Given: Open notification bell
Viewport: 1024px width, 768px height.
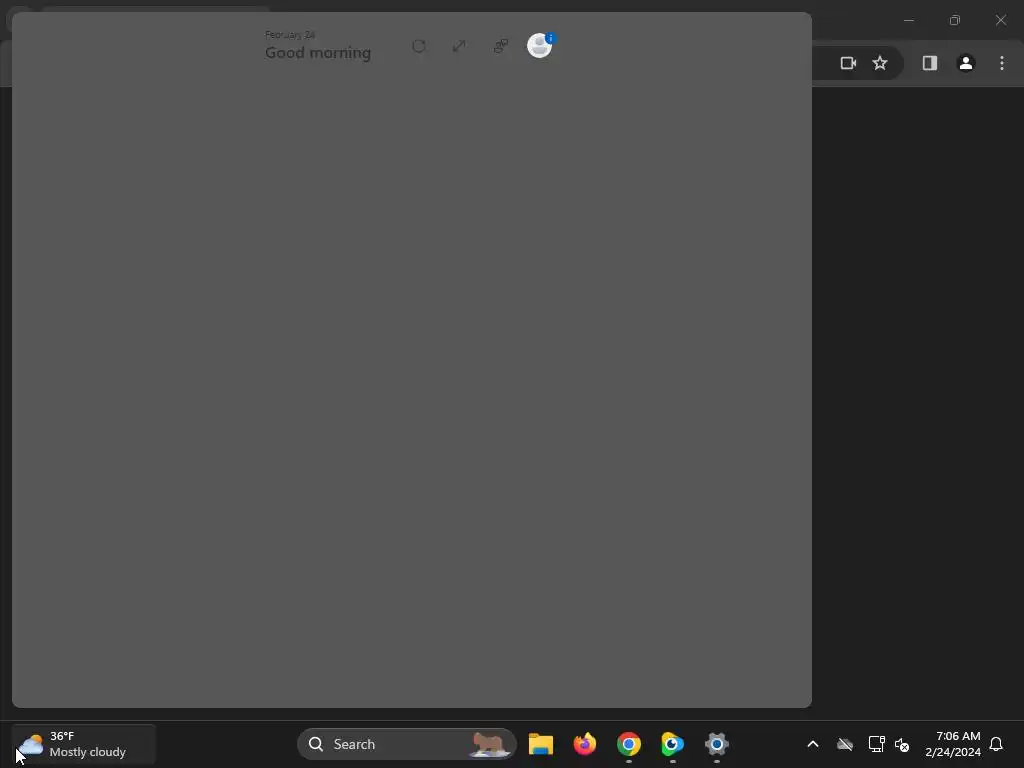Looking at the screenshot, I should [996, 744].
